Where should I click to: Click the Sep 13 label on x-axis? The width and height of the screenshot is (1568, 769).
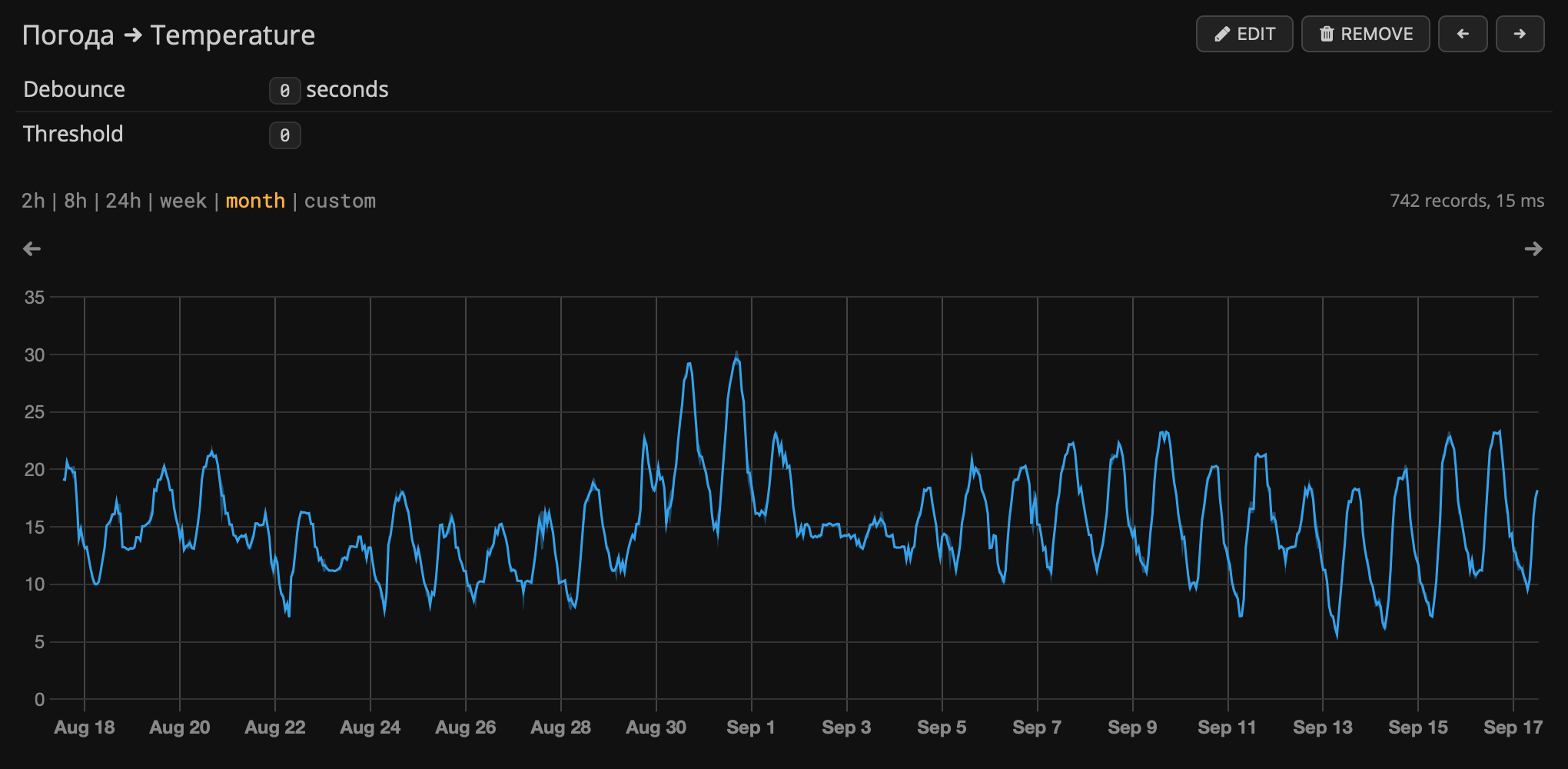pyautogui.click(x=1322, y=727)
